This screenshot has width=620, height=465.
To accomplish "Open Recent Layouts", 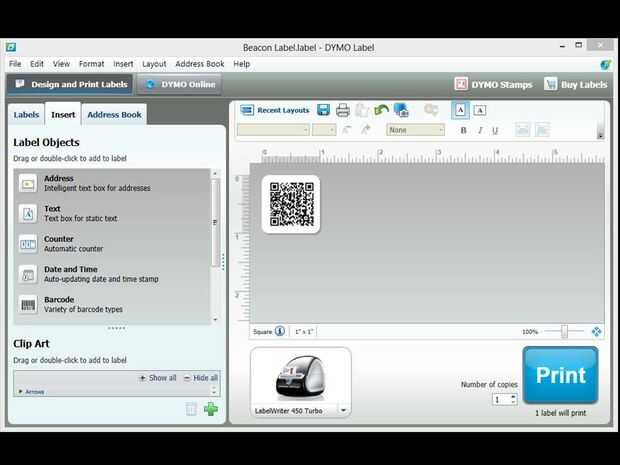I will click(x=275, y=110).
